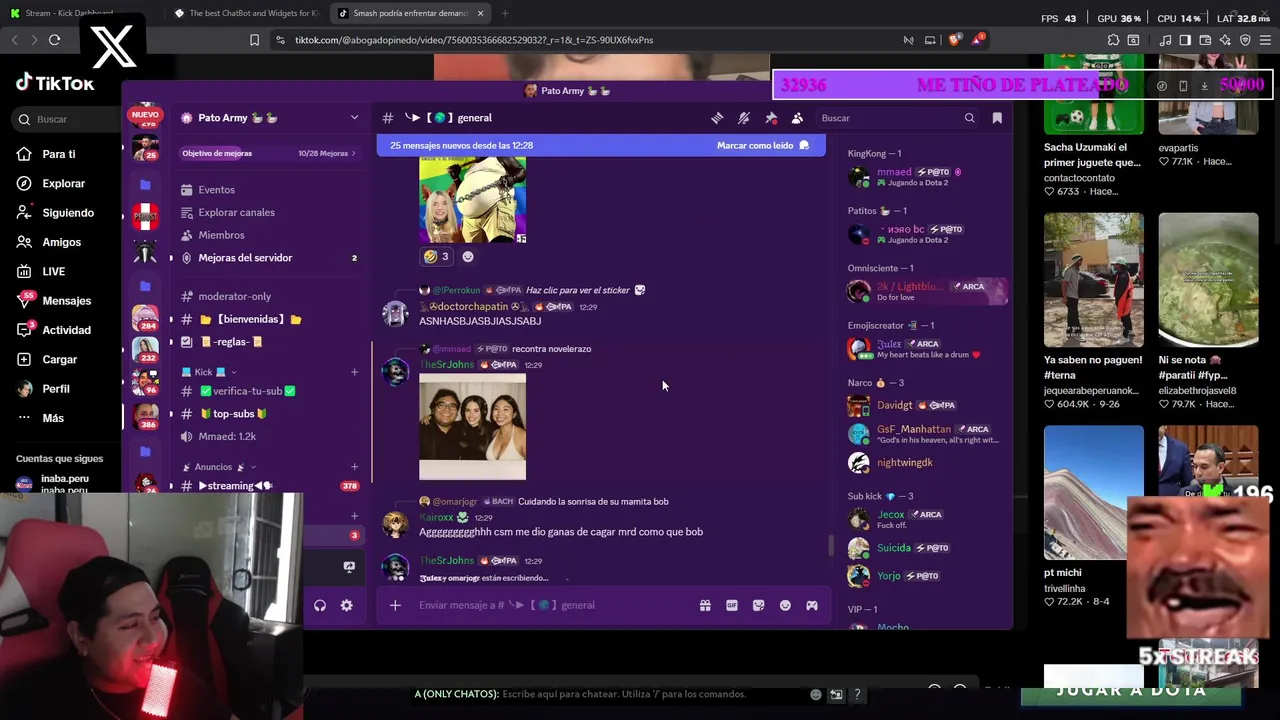Open member mmaed in member list
The width and height of the screenshot is (1280, 720).
pos(924,177)
